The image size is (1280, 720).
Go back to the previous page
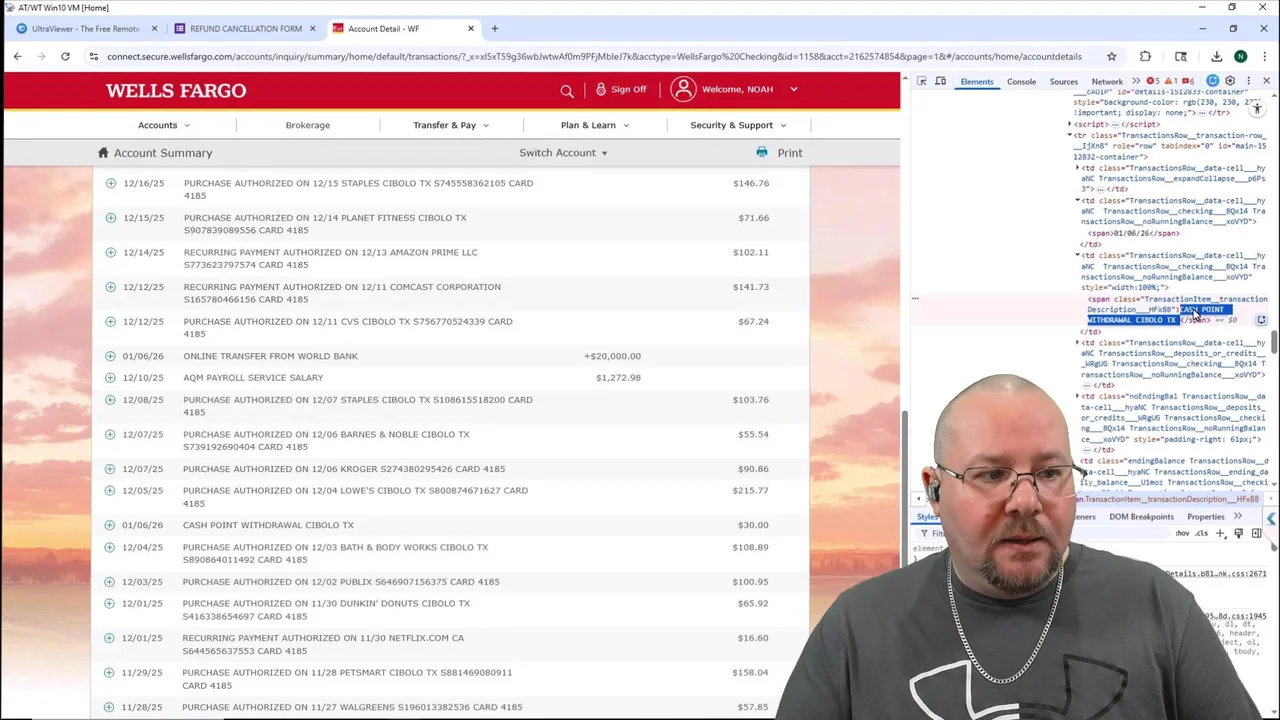[17, 56]
